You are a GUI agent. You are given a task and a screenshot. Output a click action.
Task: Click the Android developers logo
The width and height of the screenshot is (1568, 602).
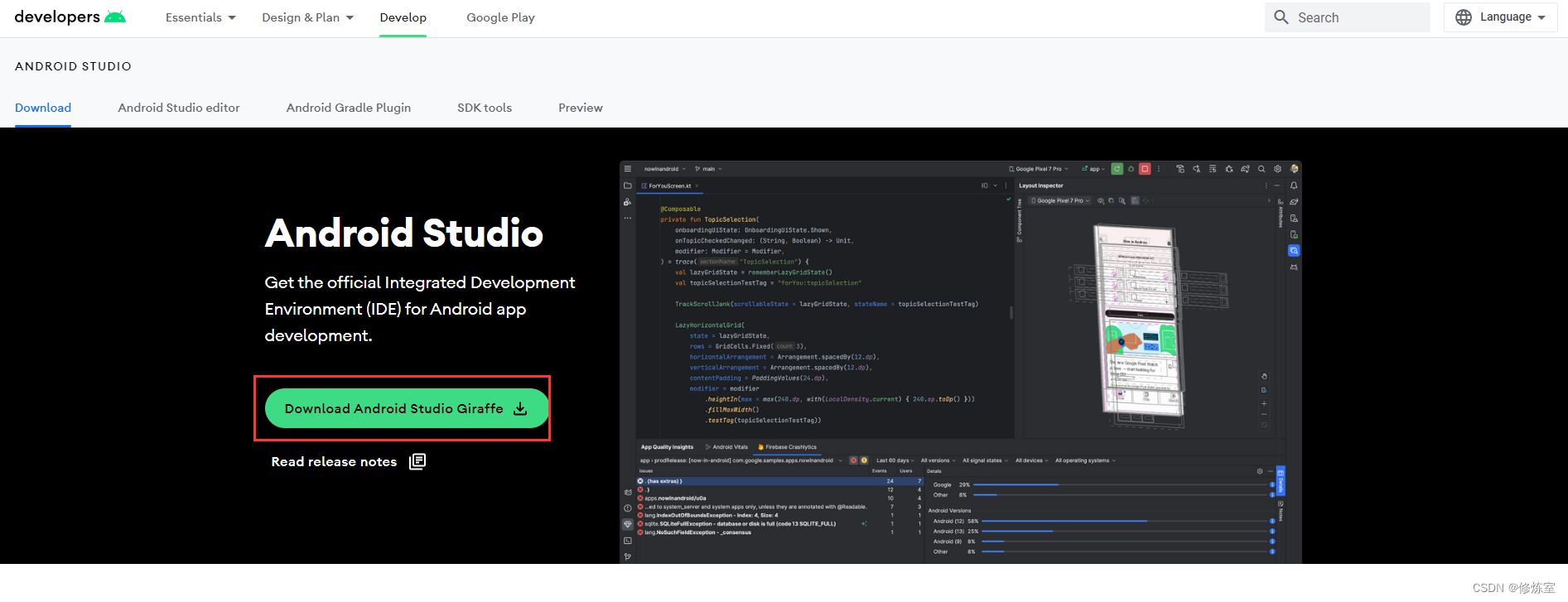70,17
